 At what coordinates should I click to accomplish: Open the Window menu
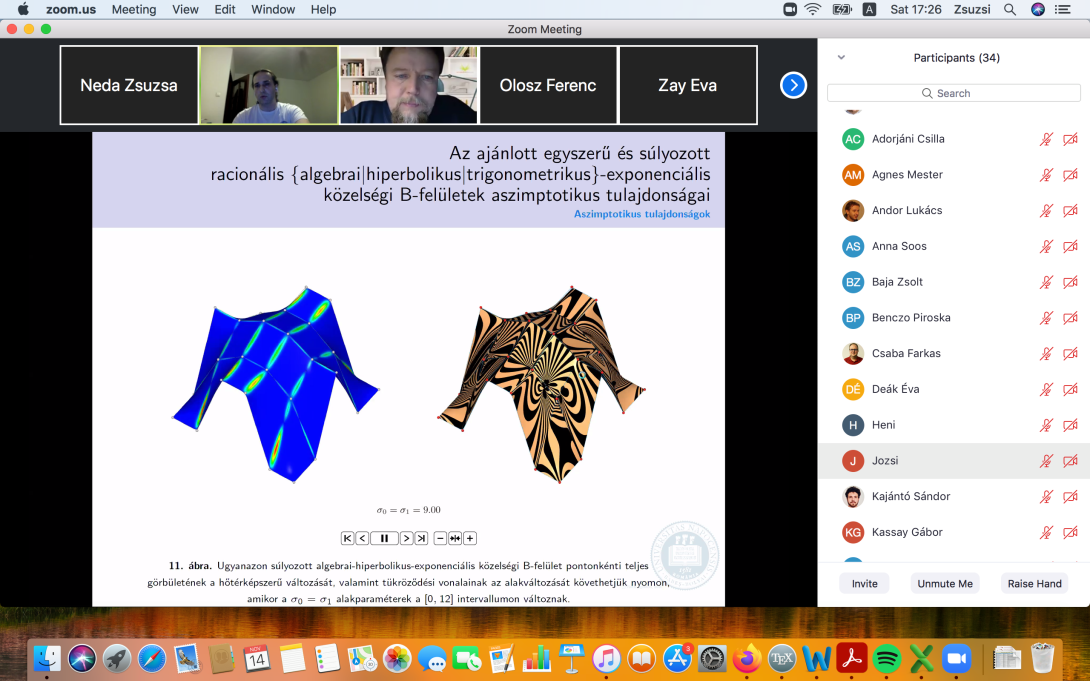273,9
